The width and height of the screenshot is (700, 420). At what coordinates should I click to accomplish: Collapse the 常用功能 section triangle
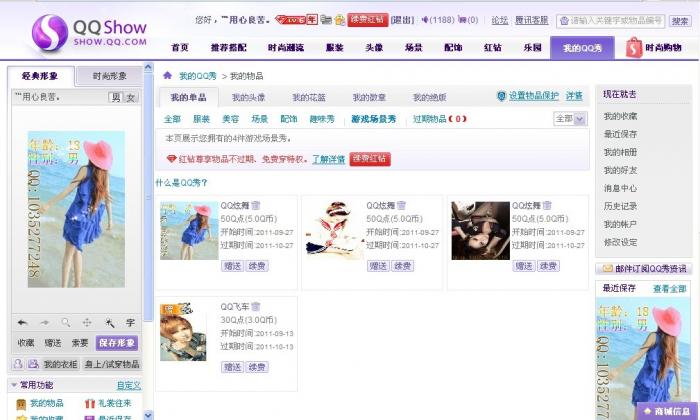coord(14,385)
